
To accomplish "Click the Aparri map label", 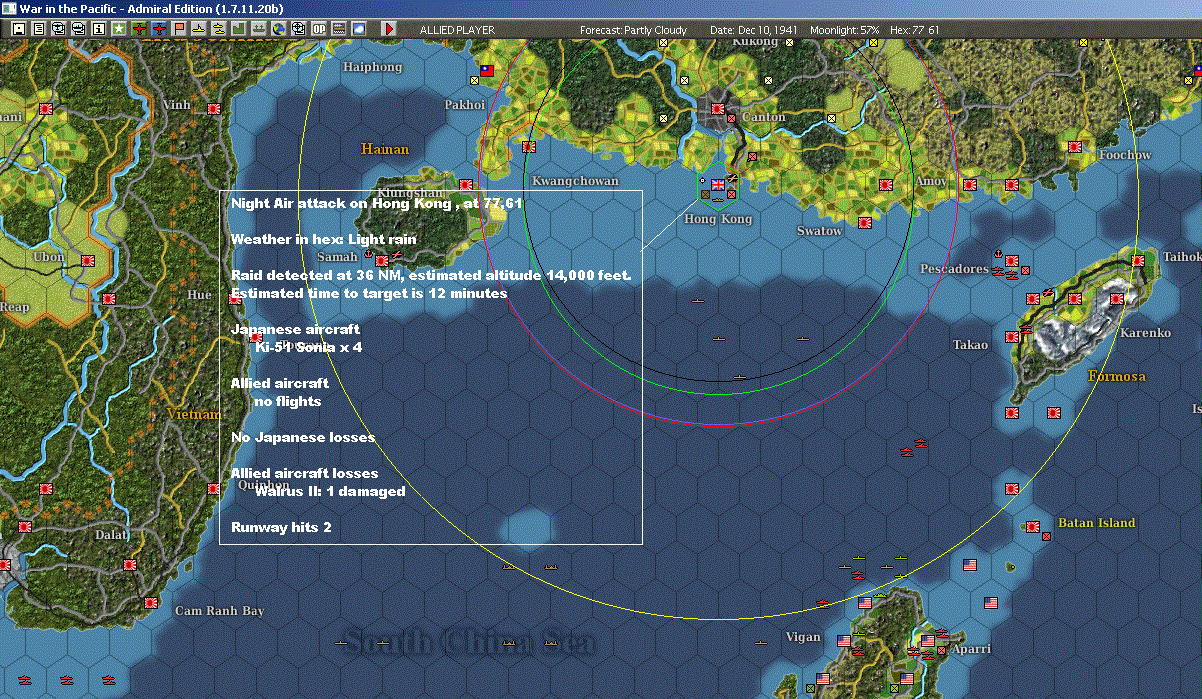I will [971, 649].
